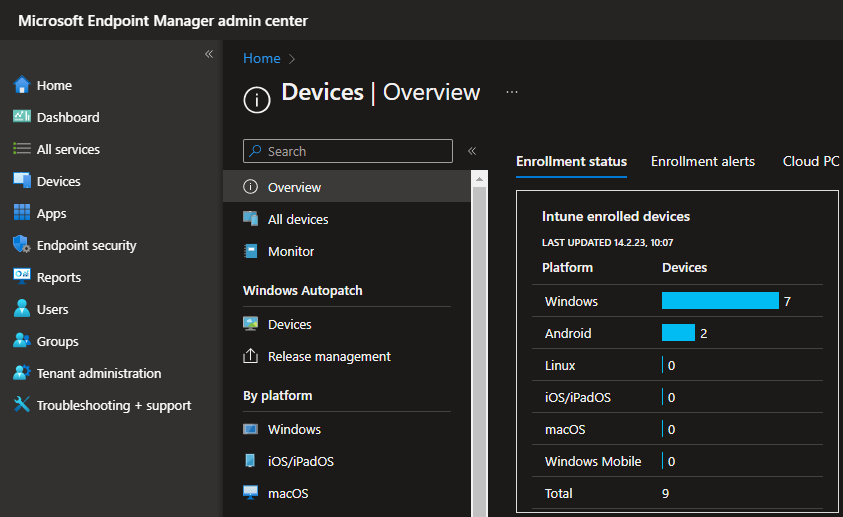Switch to the Cloud PC tab
Viewport: 843px width, 517px height.
coord(810,161)
